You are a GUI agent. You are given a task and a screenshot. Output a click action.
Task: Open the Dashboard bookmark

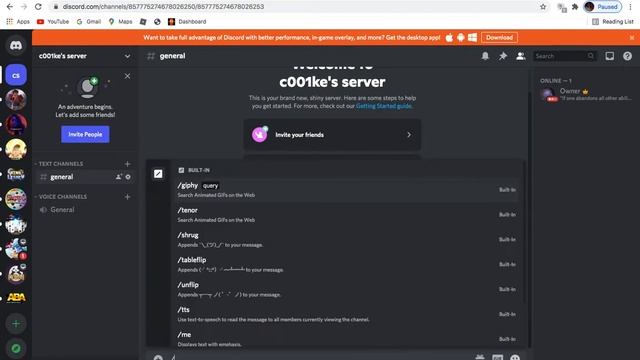(187, 22)
